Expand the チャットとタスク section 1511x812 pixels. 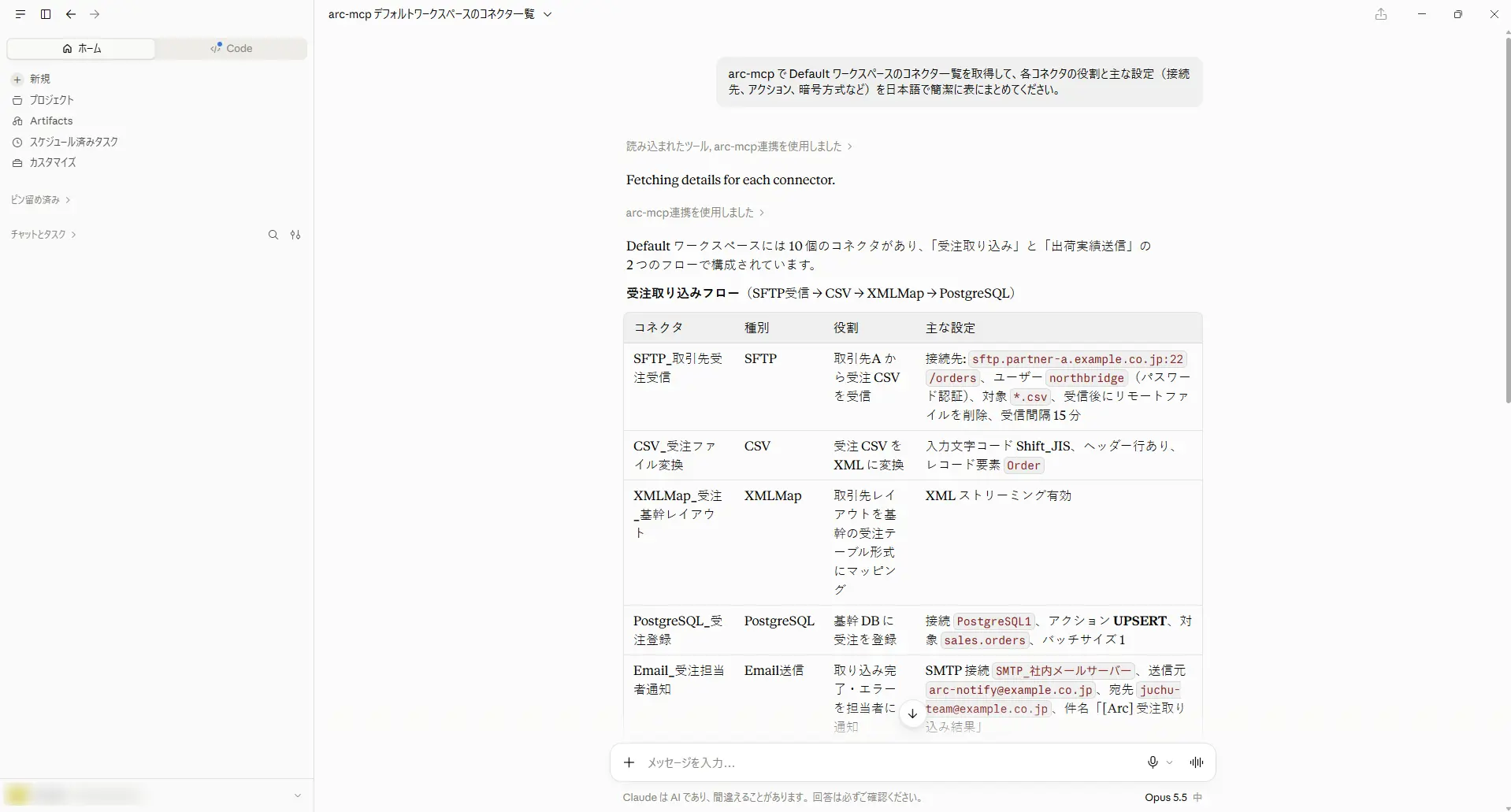43,235
